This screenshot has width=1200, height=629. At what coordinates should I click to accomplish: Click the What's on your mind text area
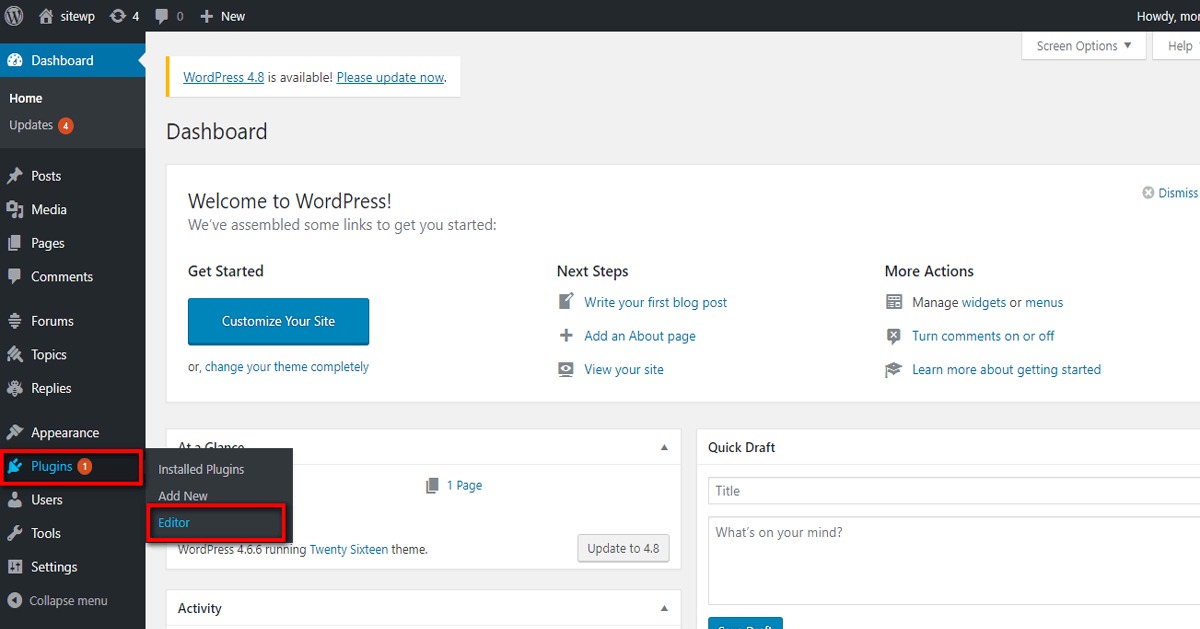coord(954,560)
